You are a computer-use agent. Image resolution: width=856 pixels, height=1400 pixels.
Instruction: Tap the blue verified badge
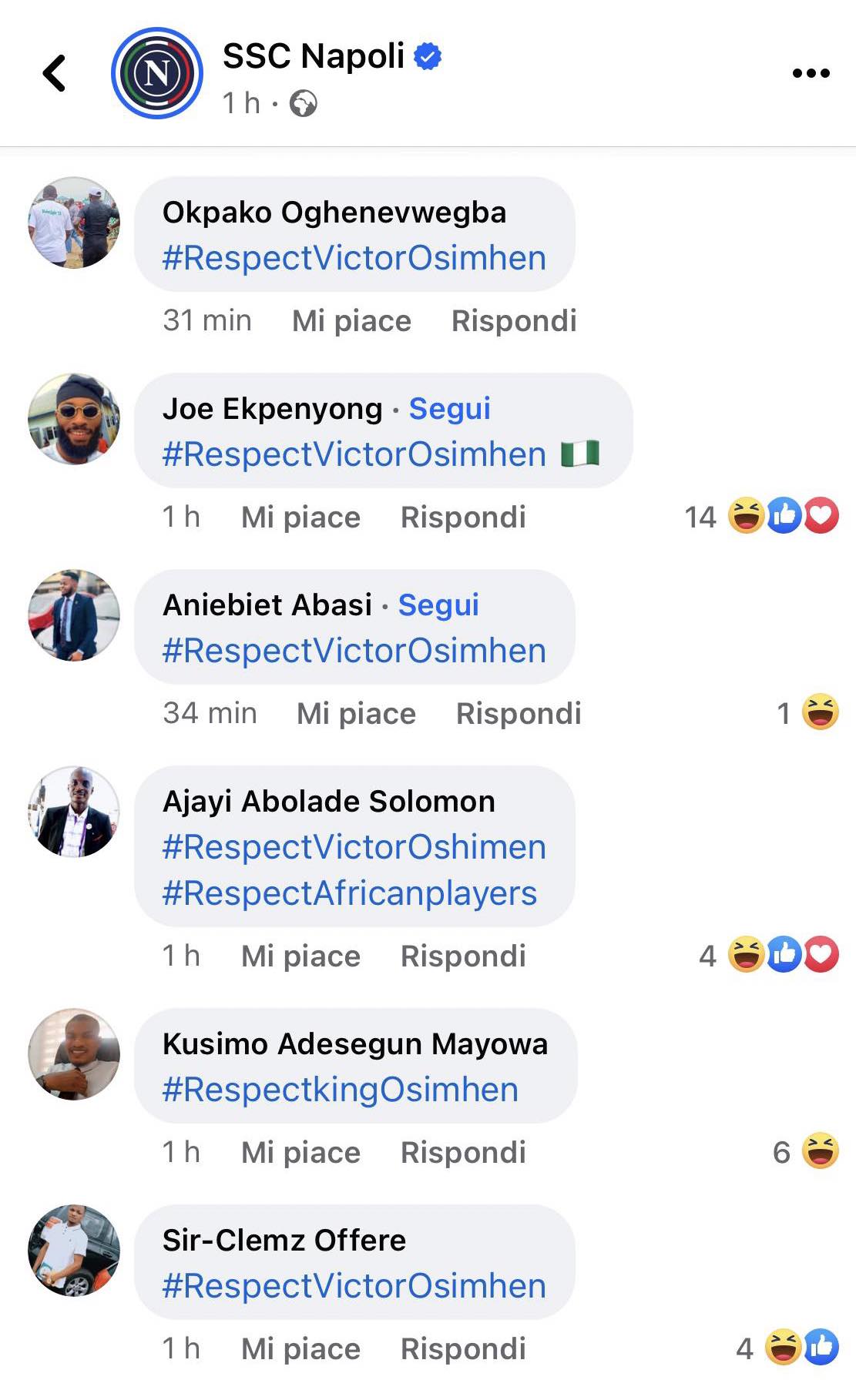(428, 56)
